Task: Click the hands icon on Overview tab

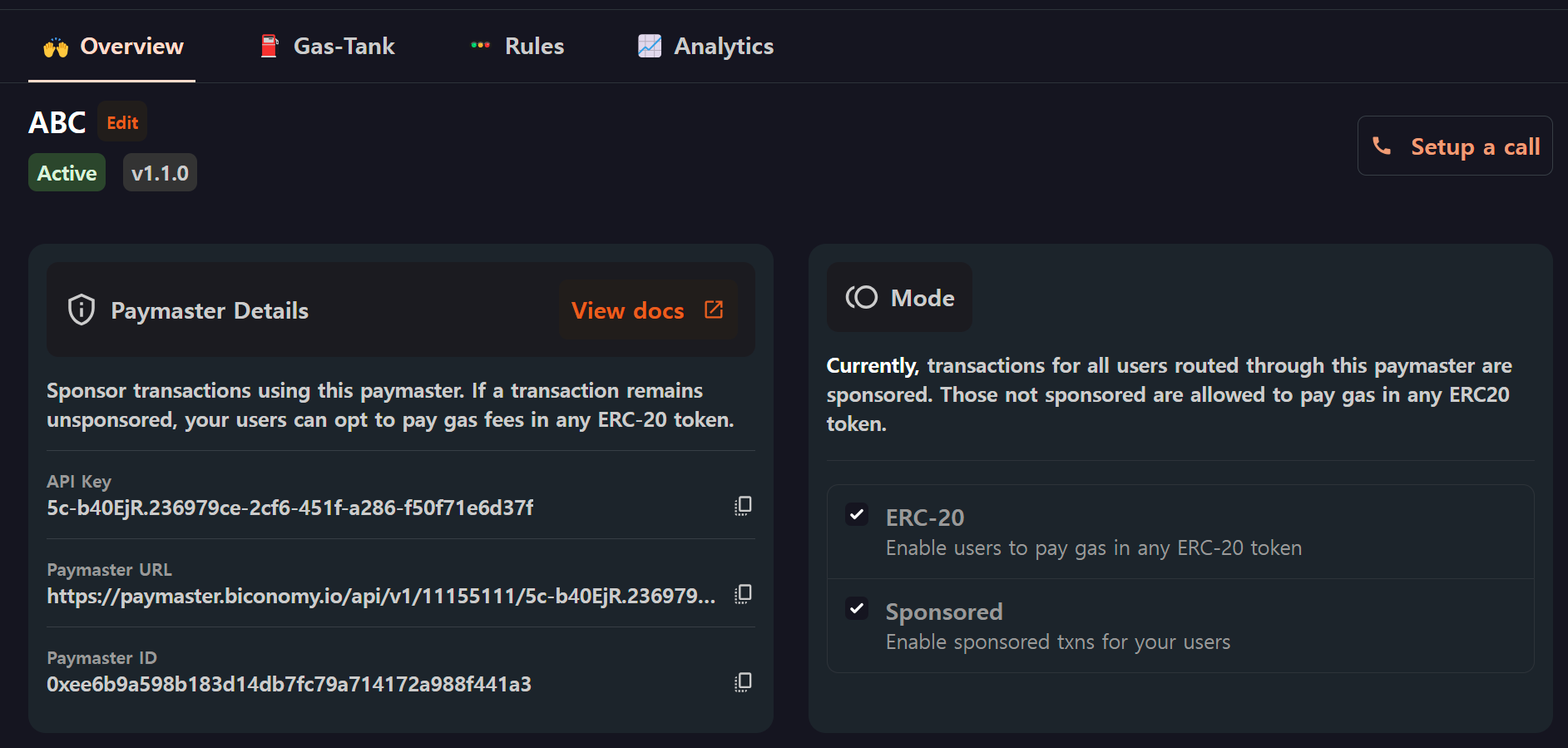Action: [56, 47]
